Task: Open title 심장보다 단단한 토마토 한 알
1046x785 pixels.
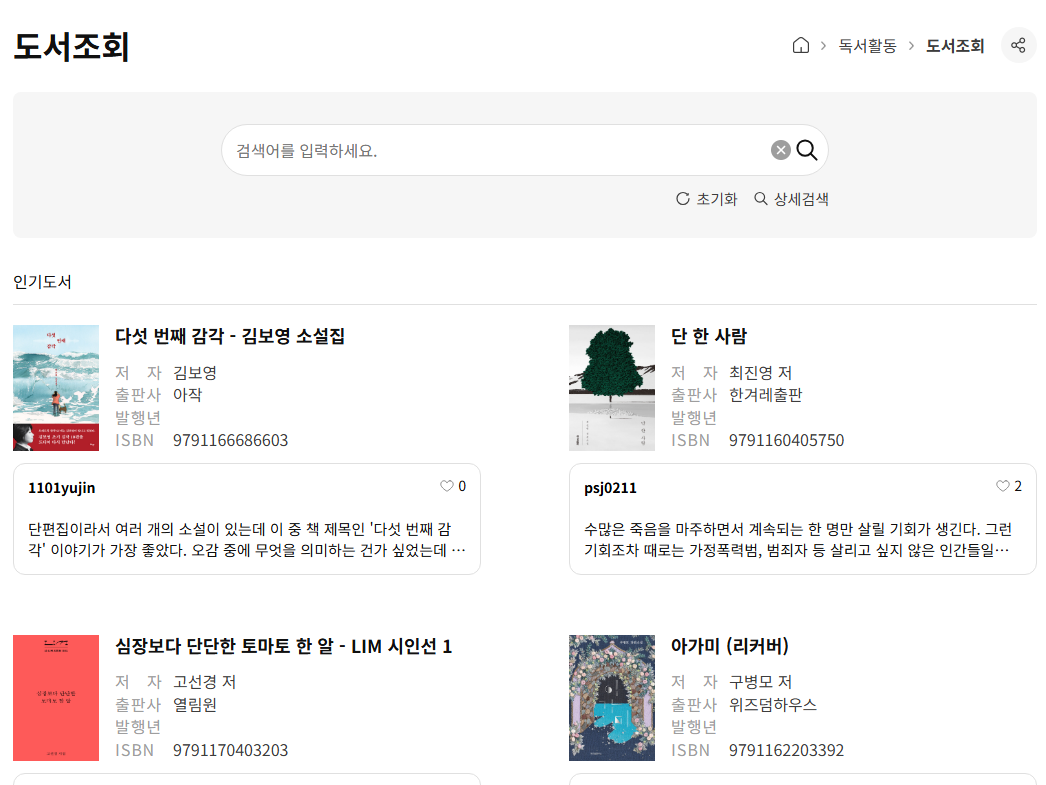Action: coord(284,646)
